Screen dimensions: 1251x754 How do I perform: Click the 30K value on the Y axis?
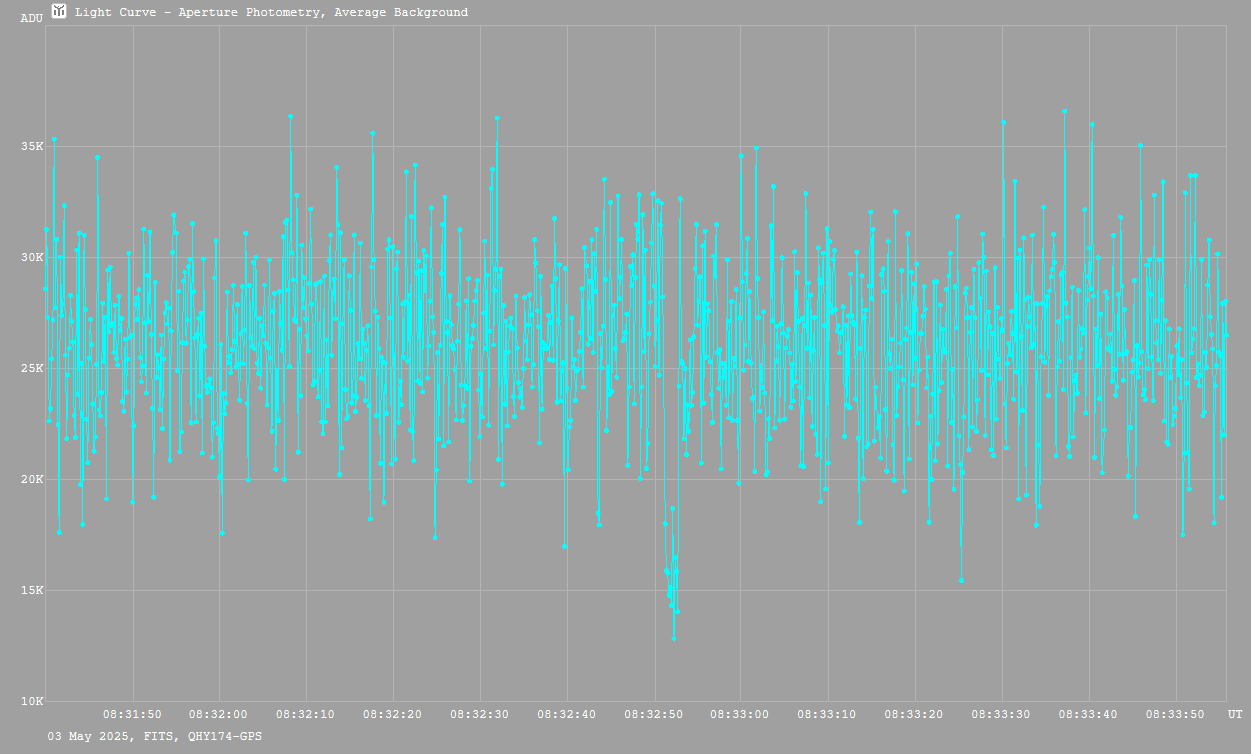pyautogui.click(x=33, y=258)
